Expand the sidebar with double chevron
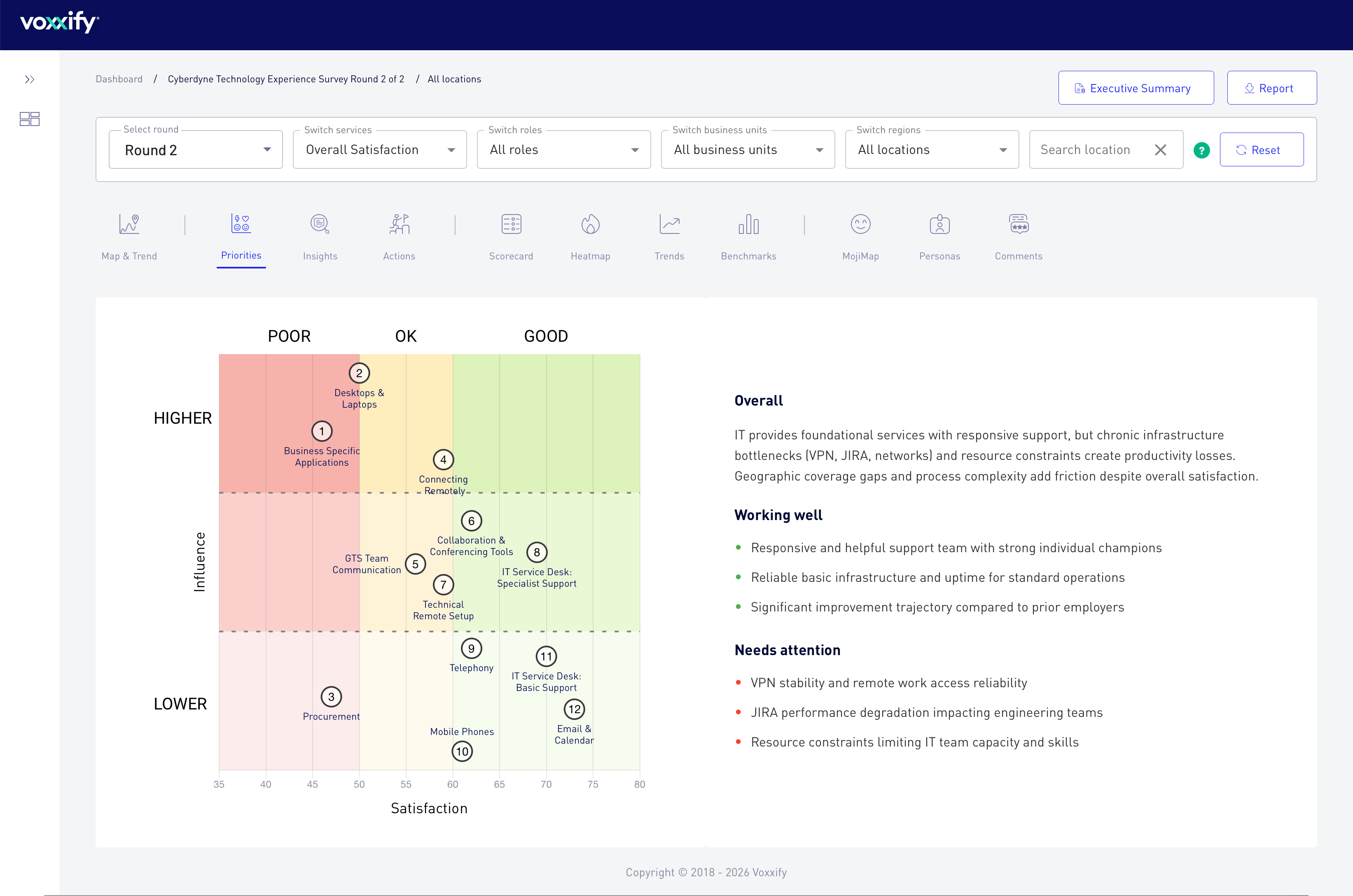The image size is (1353, 896). [30, 79]
